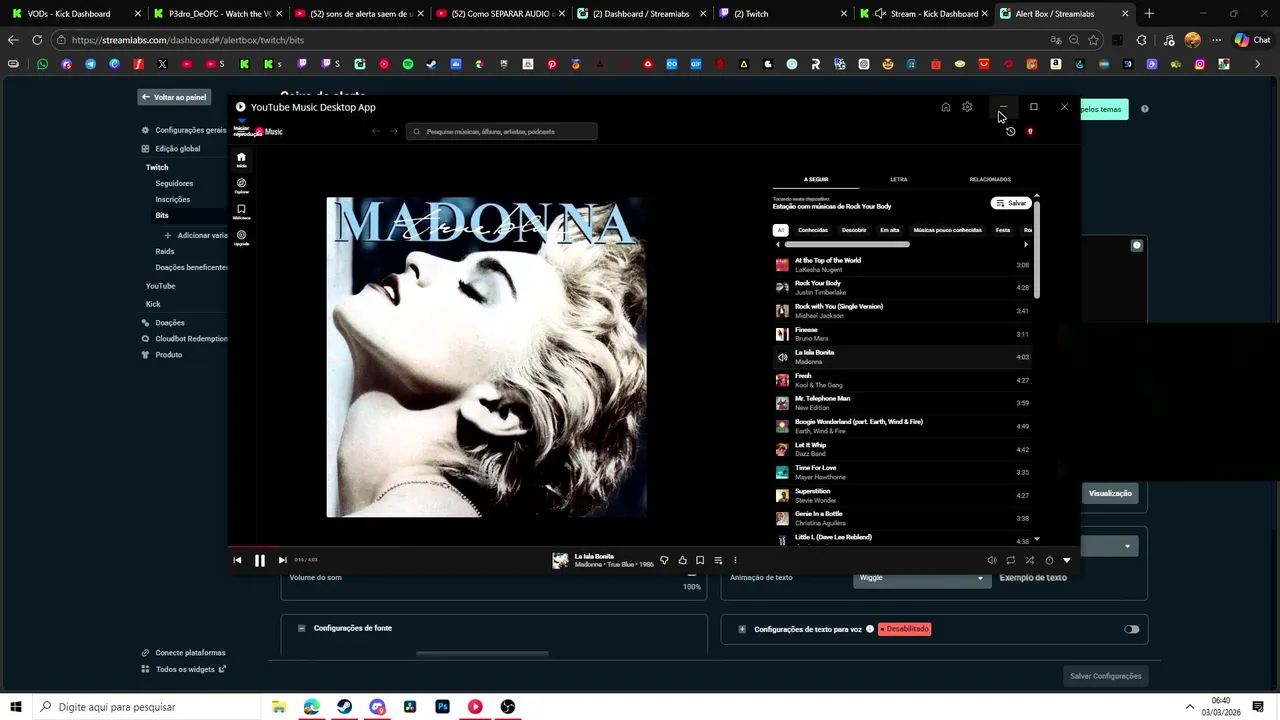Screen dimensions: 1280x720
Task: Click the song progress bar
Action: (x=654, y=547)
